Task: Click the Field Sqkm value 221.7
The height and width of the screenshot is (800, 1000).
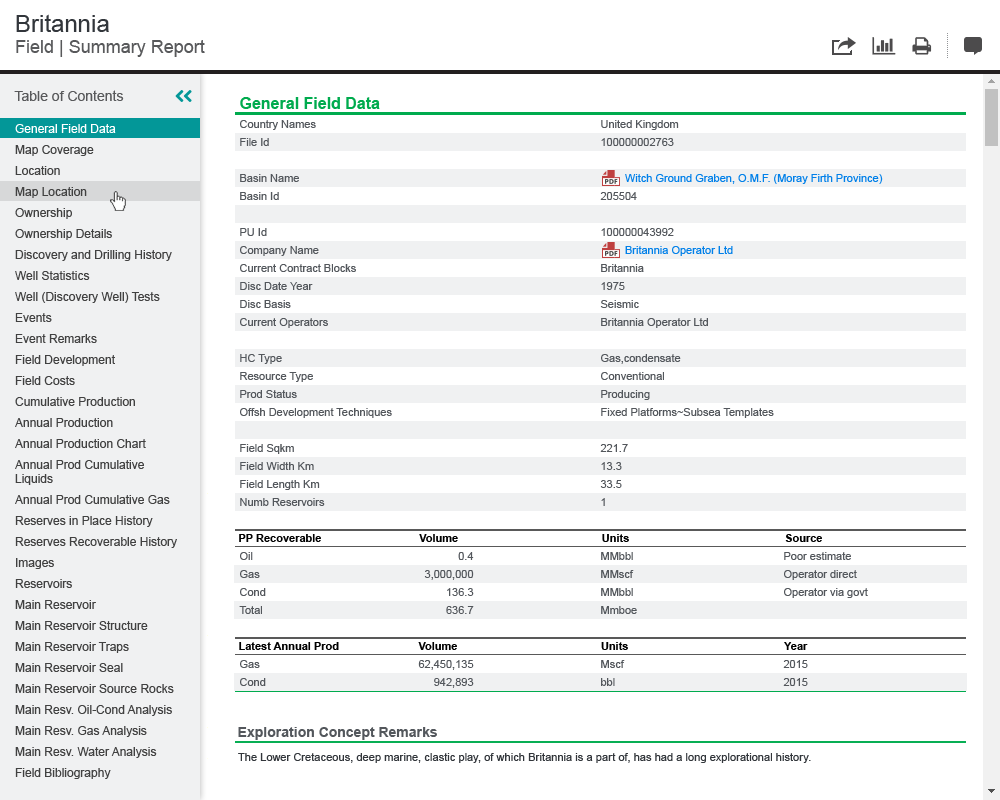Action: [x=614, y=448]
